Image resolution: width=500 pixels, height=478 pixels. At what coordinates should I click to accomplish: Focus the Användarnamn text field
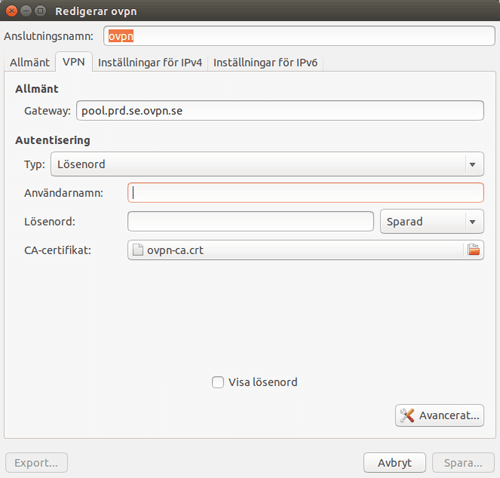pos(305,193)
